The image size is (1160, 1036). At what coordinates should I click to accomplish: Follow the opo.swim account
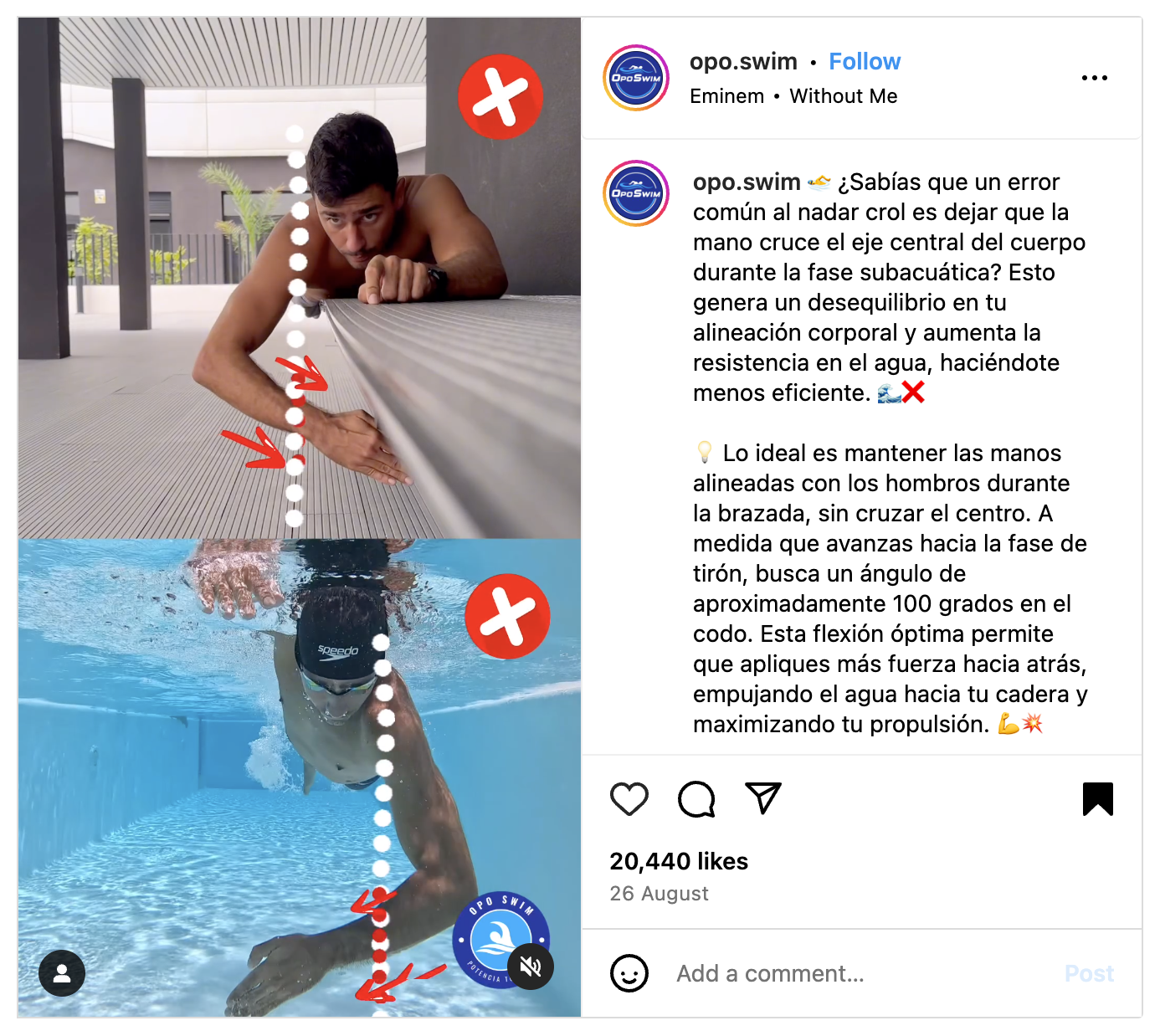tap(865, 62)
